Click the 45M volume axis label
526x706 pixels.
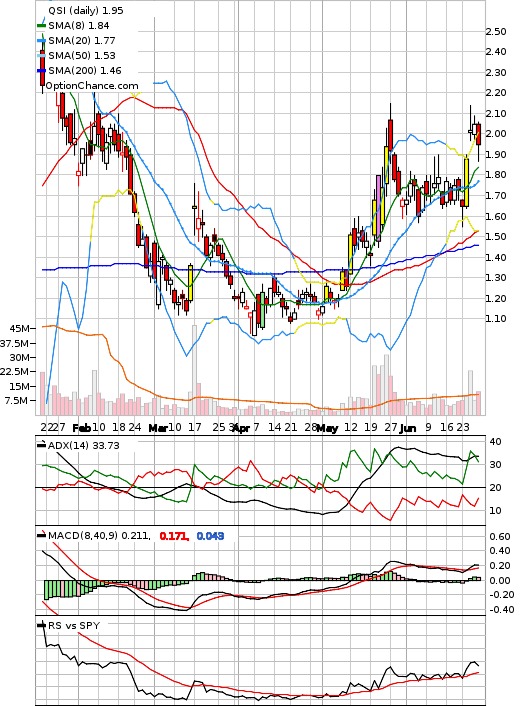coord(20,329)
